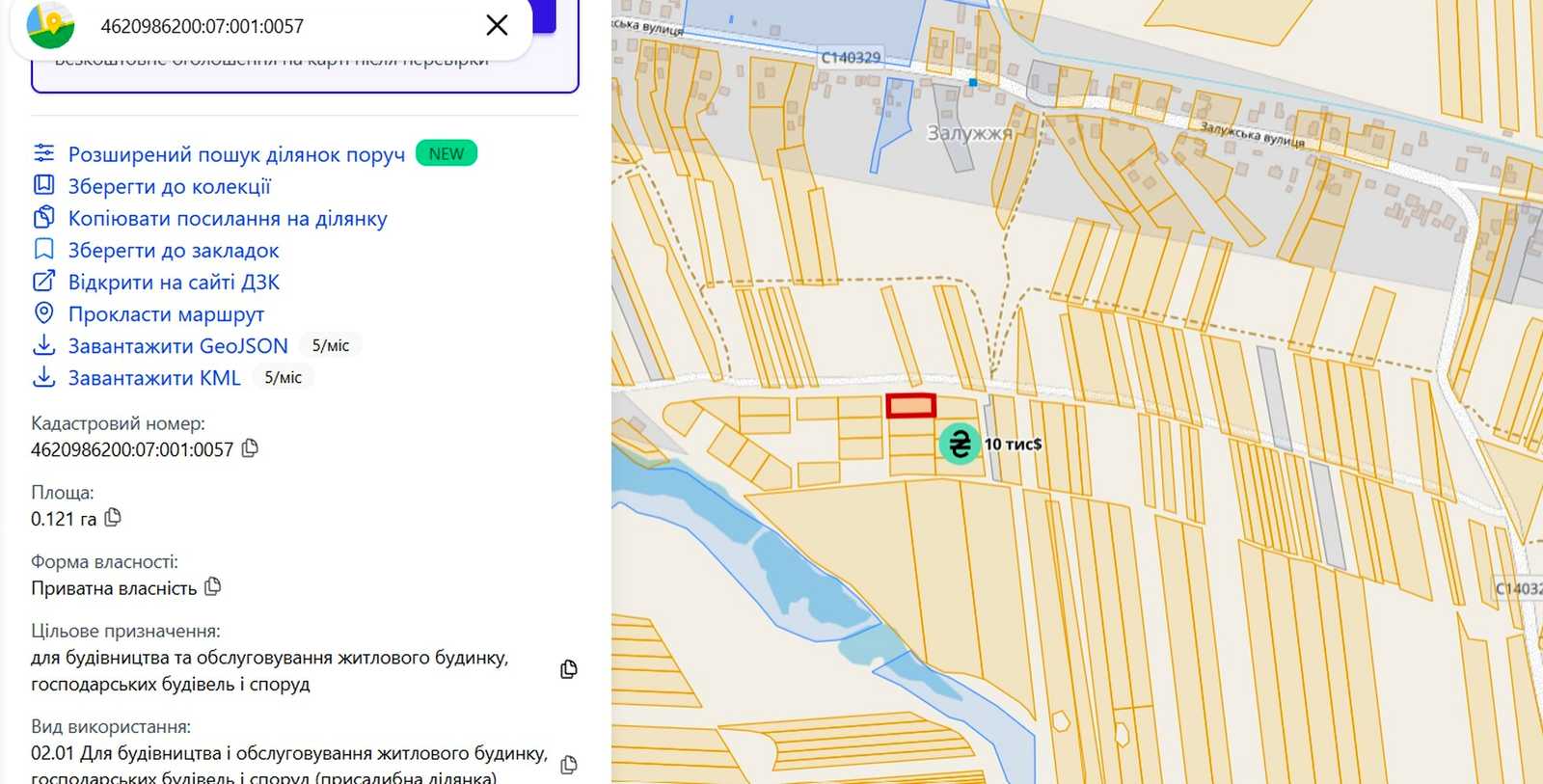Choose Копіювати посилання на ділянку
The height and width of the screenshot is (784, 1543).
[x=228, y=218]
